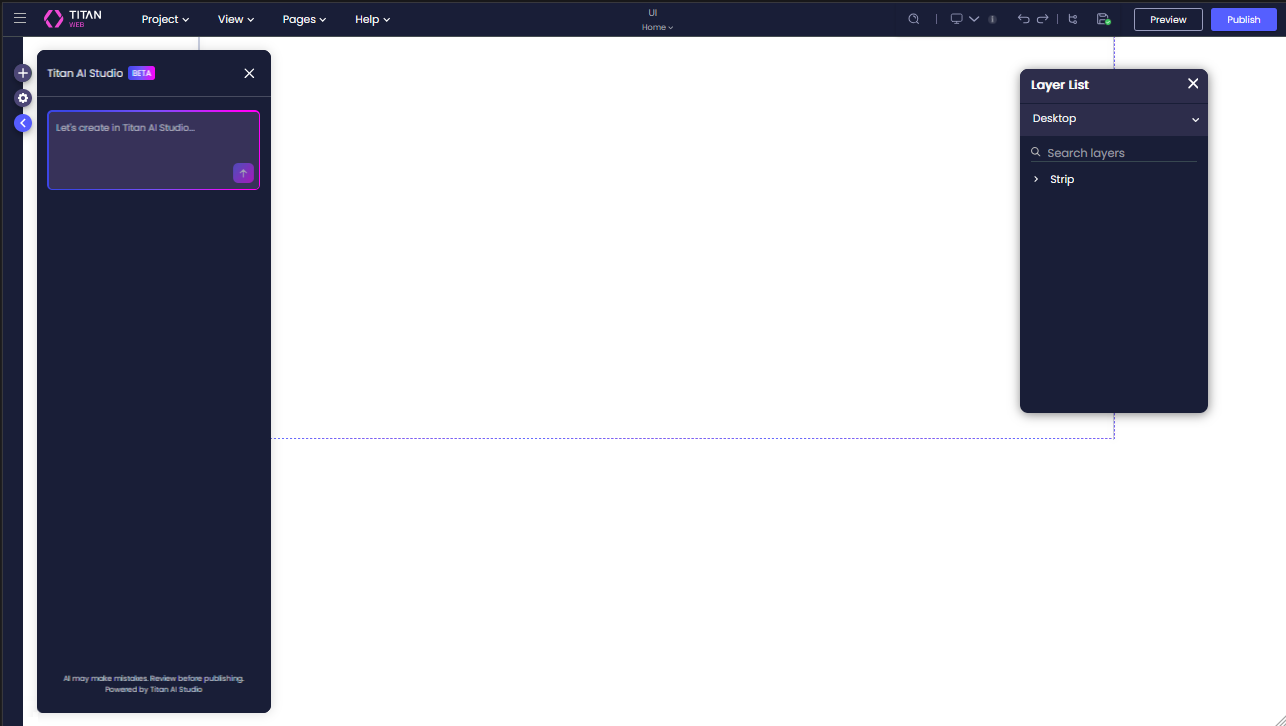Open the View menu
The width and height of the screenshot is (1286, 726).
tap(236, 19)
